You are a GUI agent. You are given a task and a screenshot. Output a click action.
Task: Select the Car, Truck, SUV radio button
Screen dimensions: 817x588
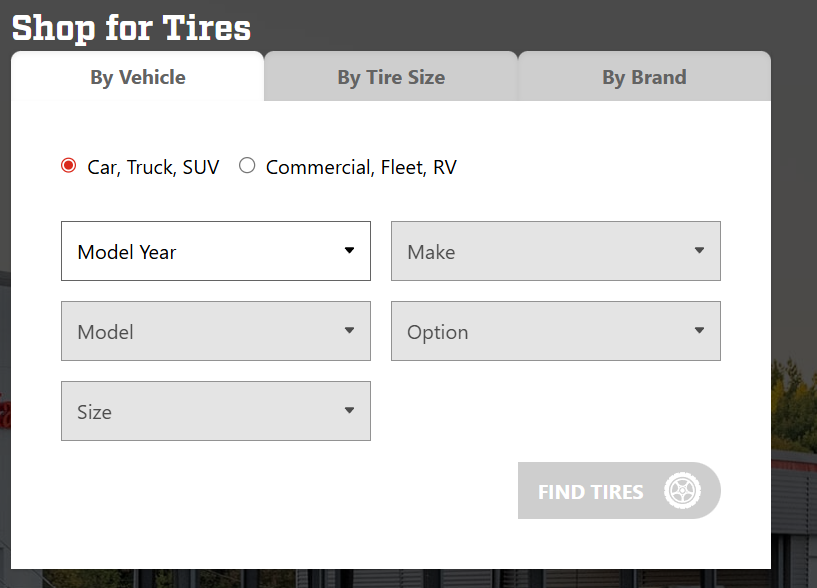(x=69, y=166)
